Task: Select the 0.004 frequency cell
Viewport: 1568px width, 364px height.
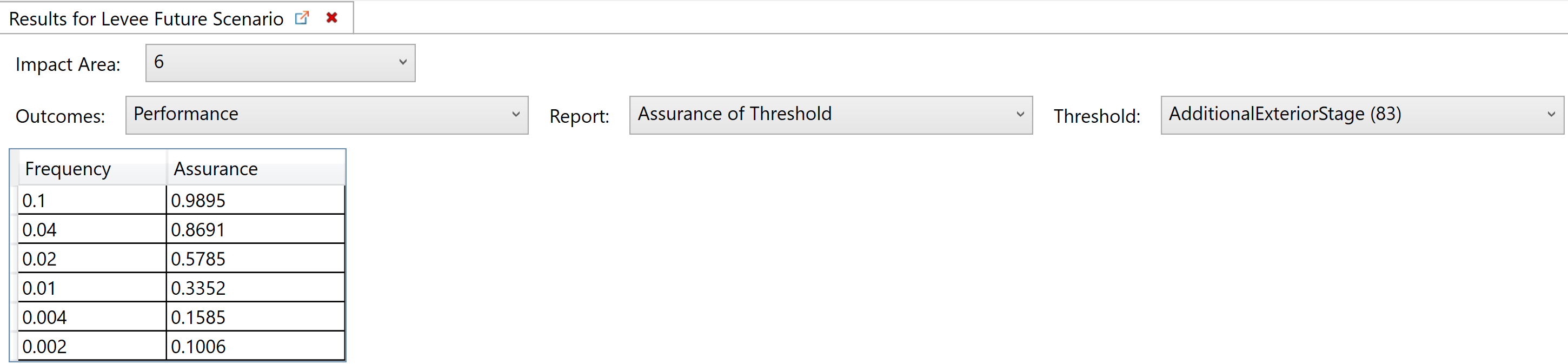Action: coord(92,316)
